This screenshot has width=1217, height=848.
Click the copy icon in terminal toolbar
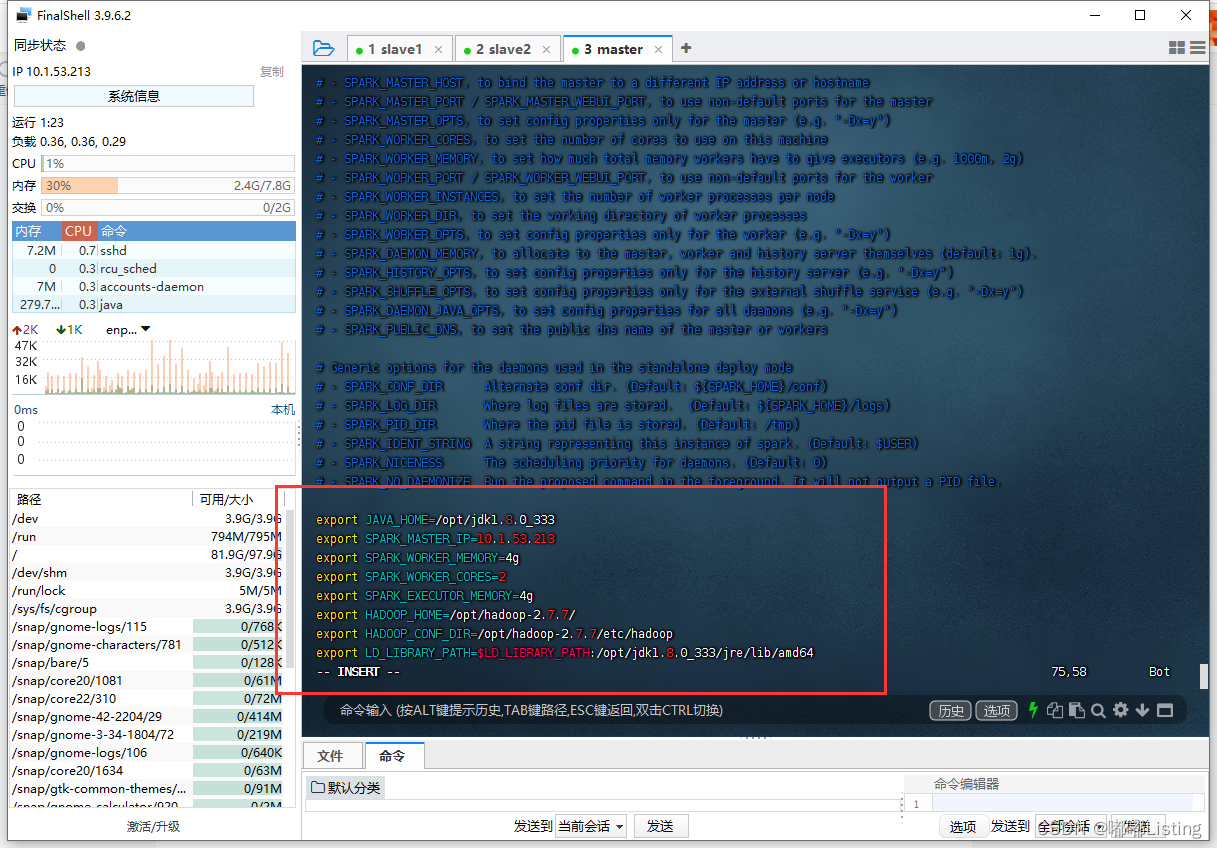click(x=1054, y=710)
